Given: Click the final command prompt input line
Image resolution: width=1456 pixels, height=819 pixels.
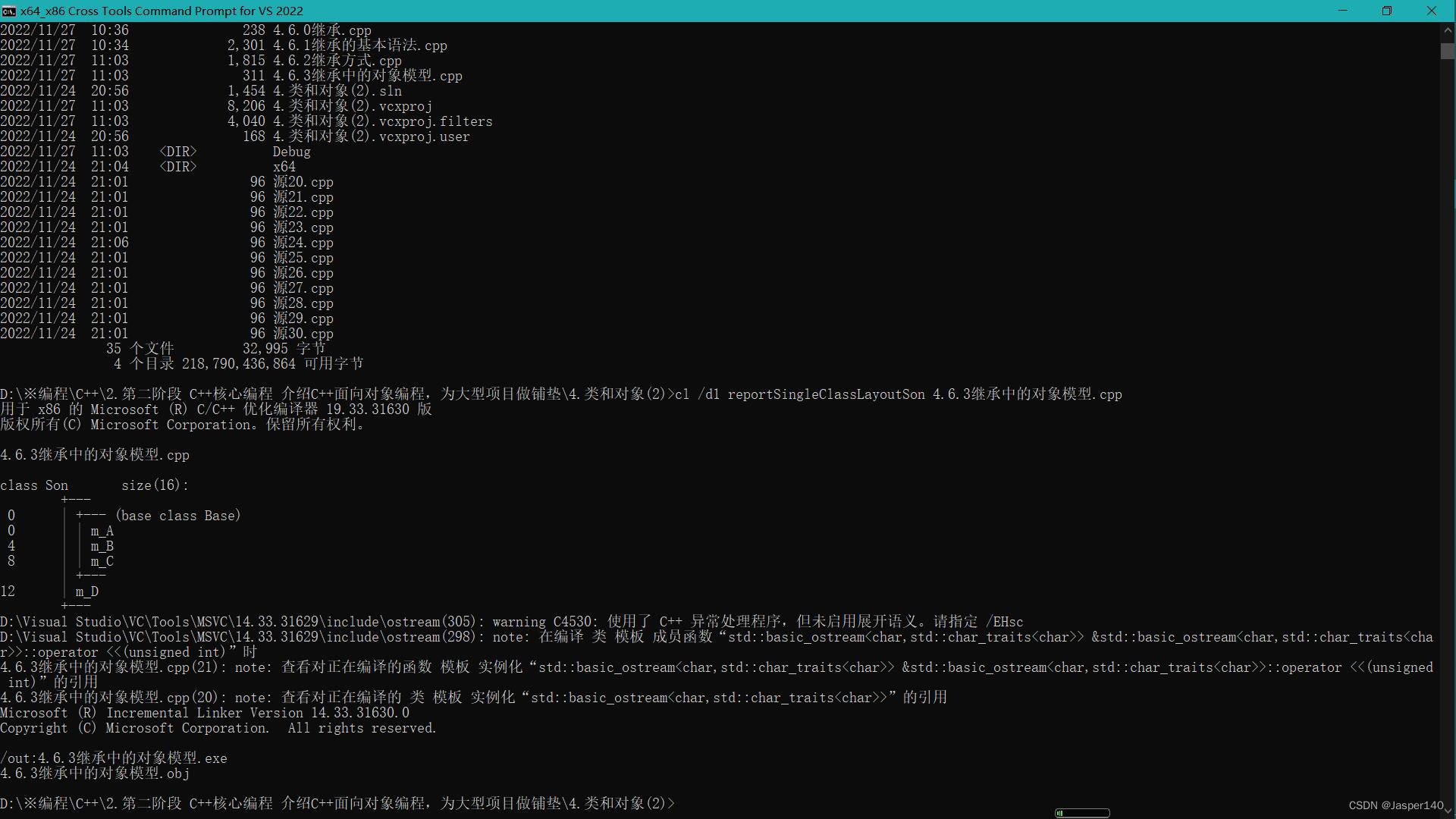Looking at the screenshot, I should tap(337, 804).
